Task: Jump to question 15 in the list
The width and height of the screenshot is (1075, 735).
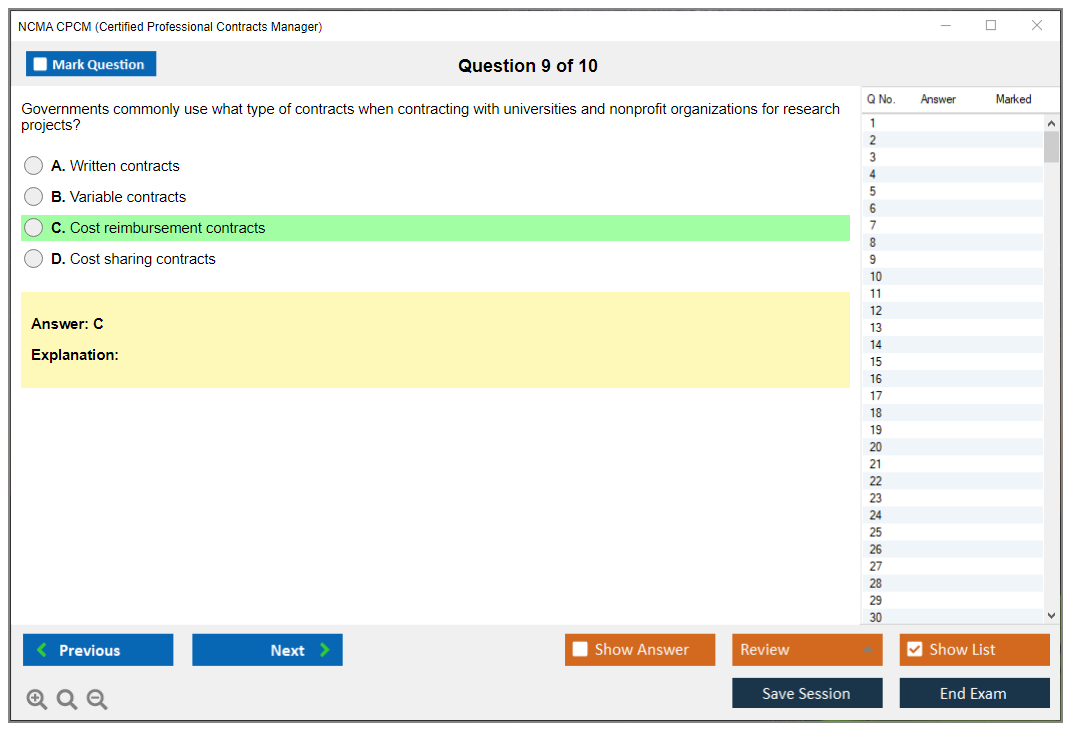Action: [876, 362]
